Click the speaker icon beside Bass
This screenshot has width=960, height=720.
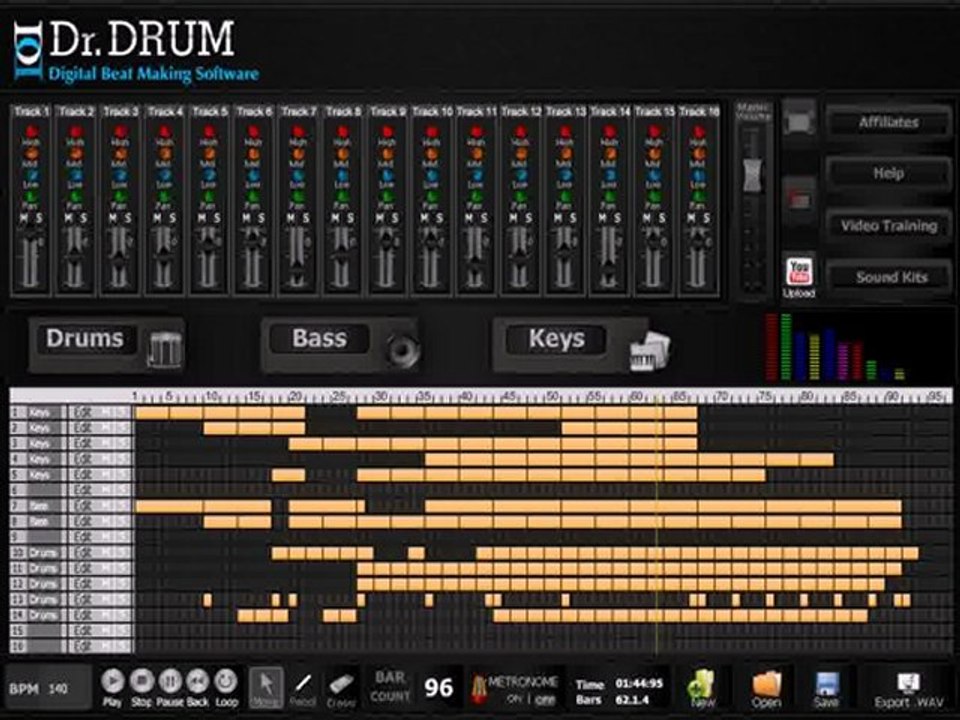pyautogui.click(x=403, y=350)
